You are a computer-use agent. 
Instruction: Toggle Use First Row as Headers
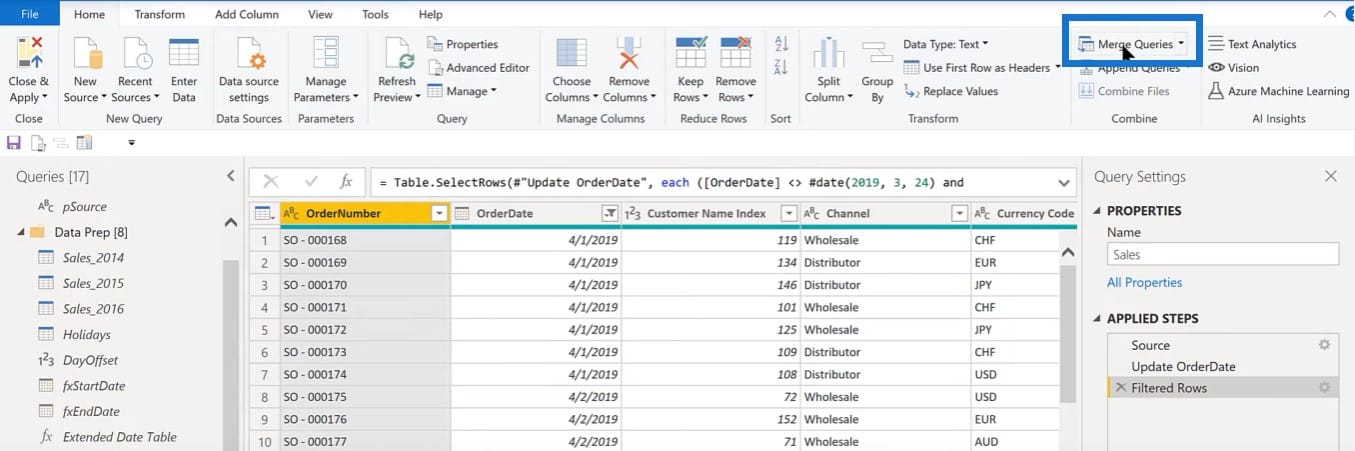click(x=982, y=68)
